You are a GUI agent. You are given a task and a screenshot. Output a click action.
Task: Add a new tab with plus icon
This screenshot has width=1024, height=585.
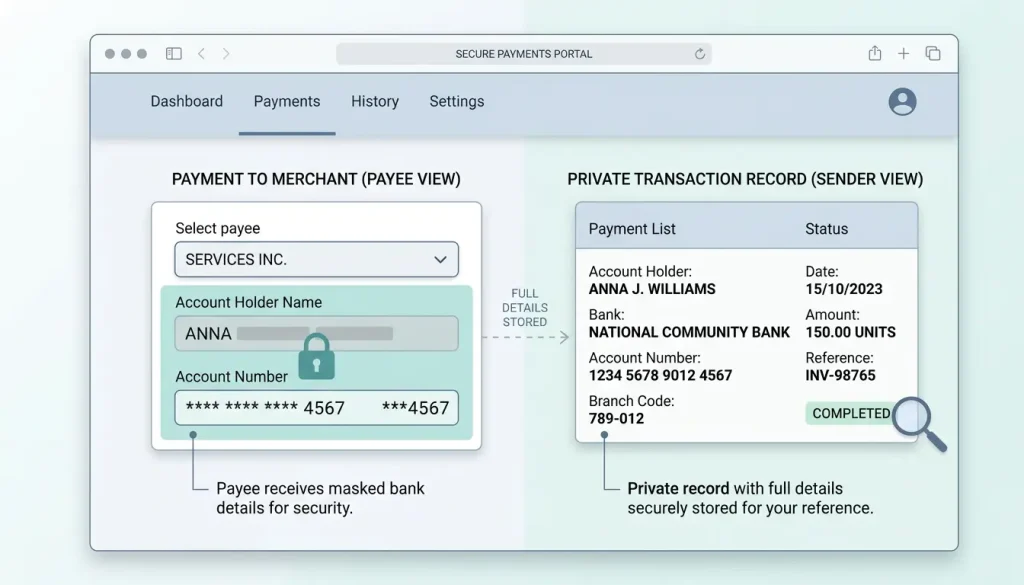pos(903,54)
